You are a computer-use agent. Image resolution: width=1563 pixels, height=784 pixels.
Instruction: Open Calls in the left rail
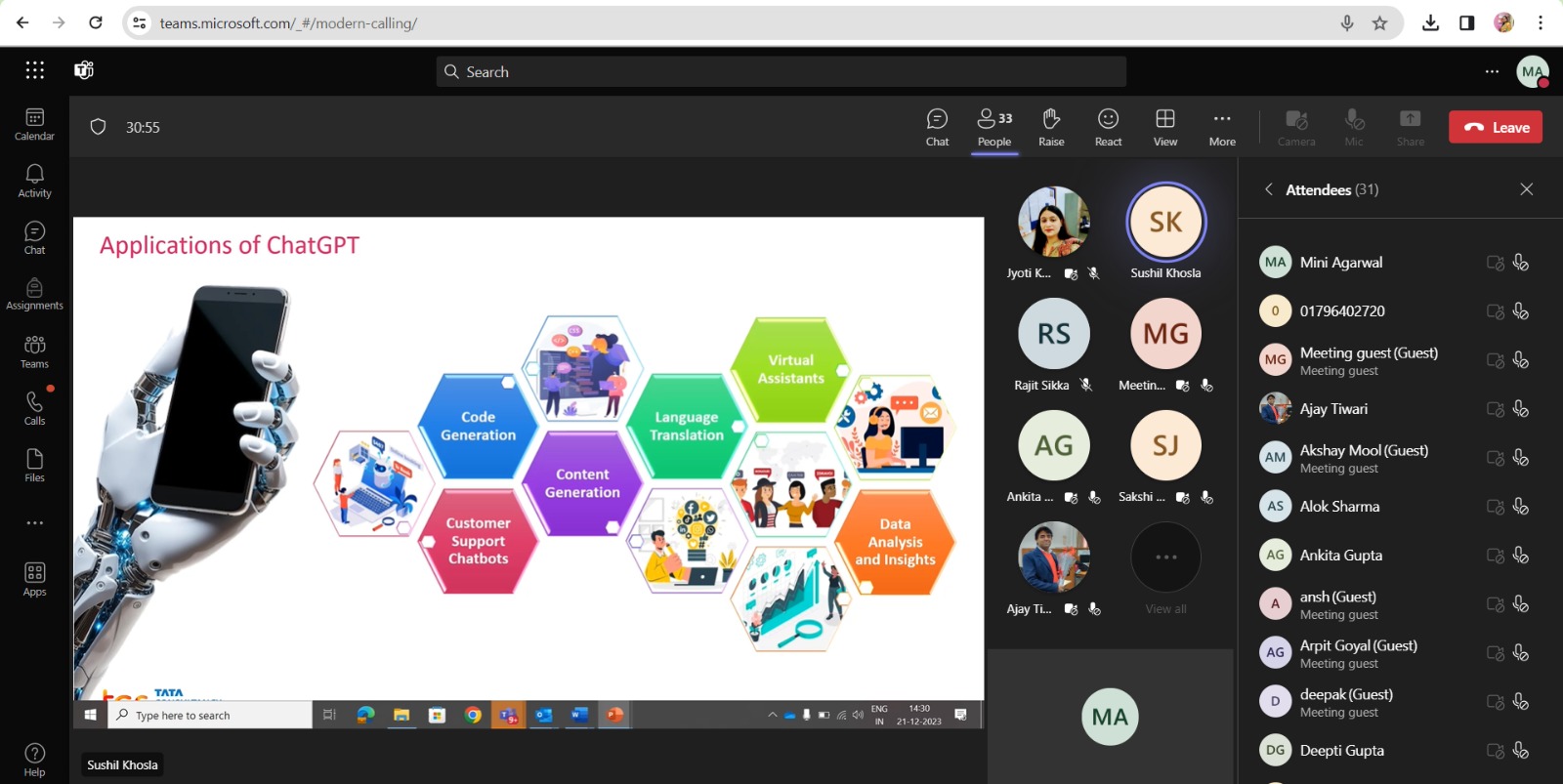click(x=34, y=408)
